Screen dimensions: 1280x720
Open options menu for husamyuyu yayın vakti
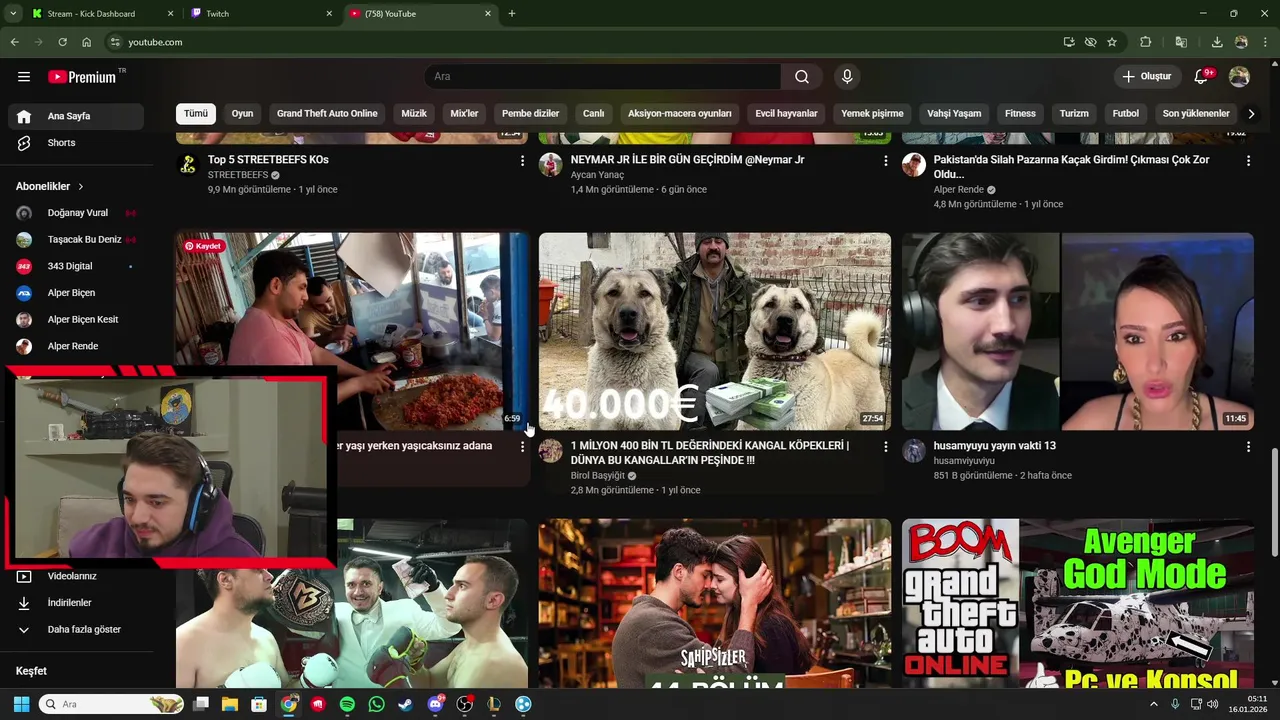pyautogui.click(x=1248, y=447)
